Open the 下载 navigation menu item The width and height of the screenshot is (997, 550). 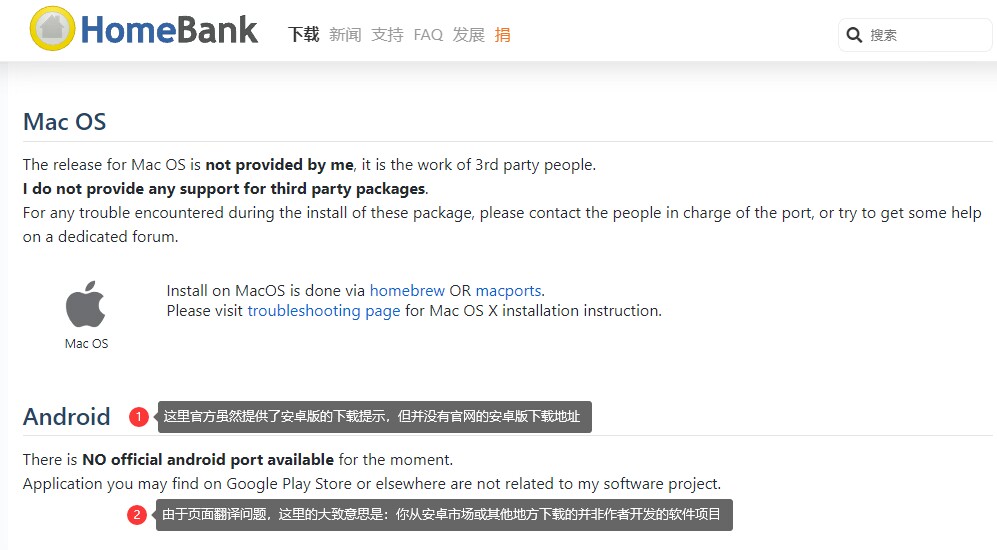(303, 35)
